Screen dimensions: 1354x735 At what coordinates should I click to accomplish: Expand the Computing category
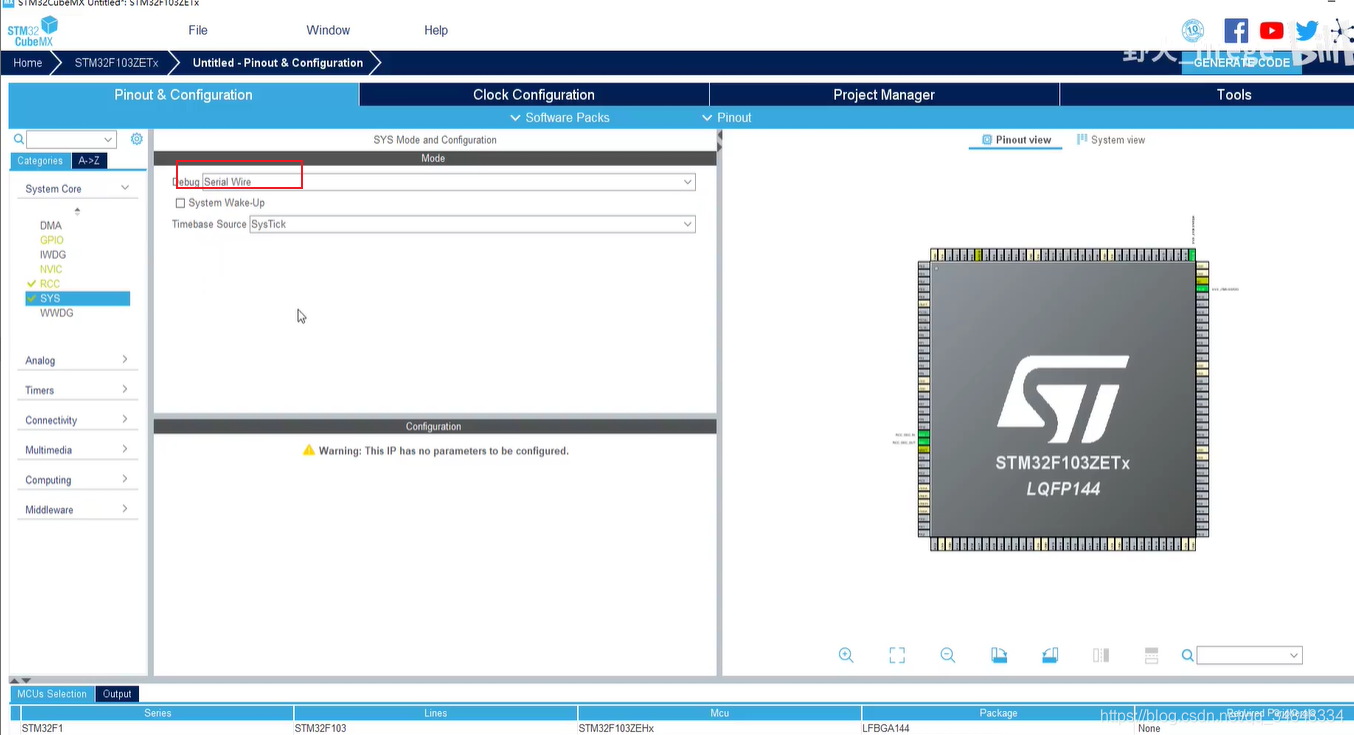point(125,480)
